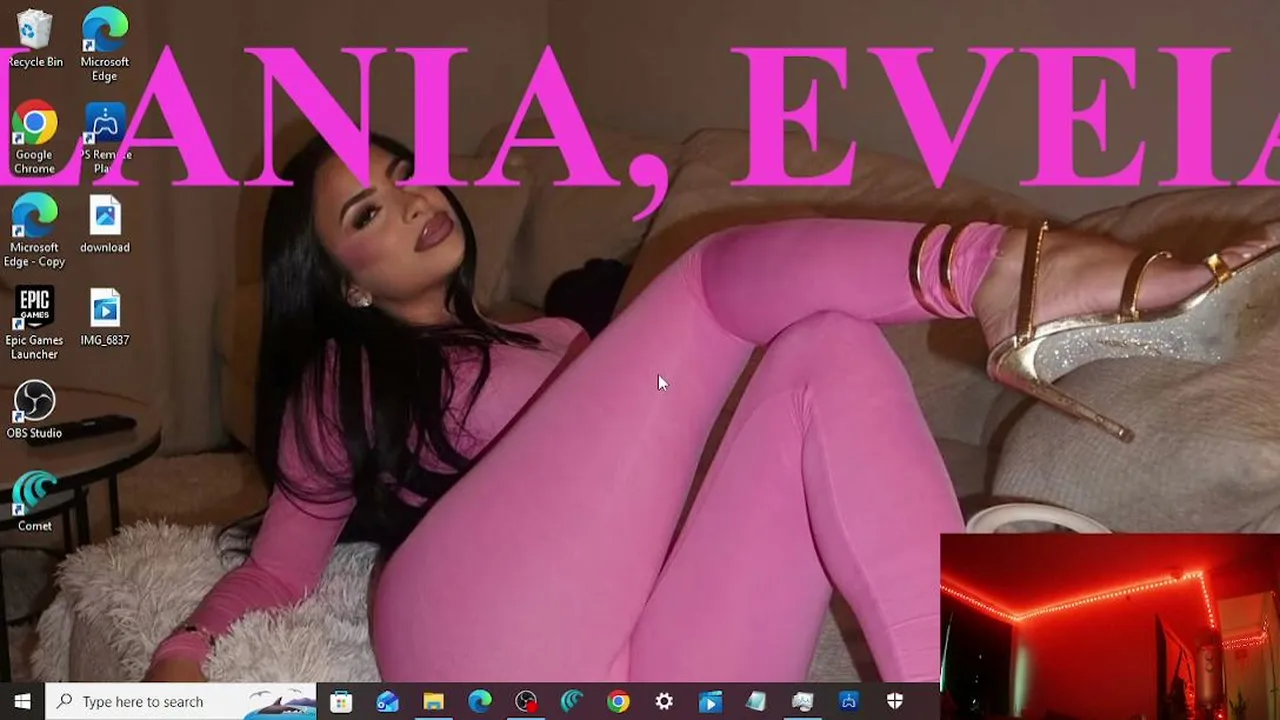Select the Microsoft Edge - Copy shortcut

pos(34,231)
